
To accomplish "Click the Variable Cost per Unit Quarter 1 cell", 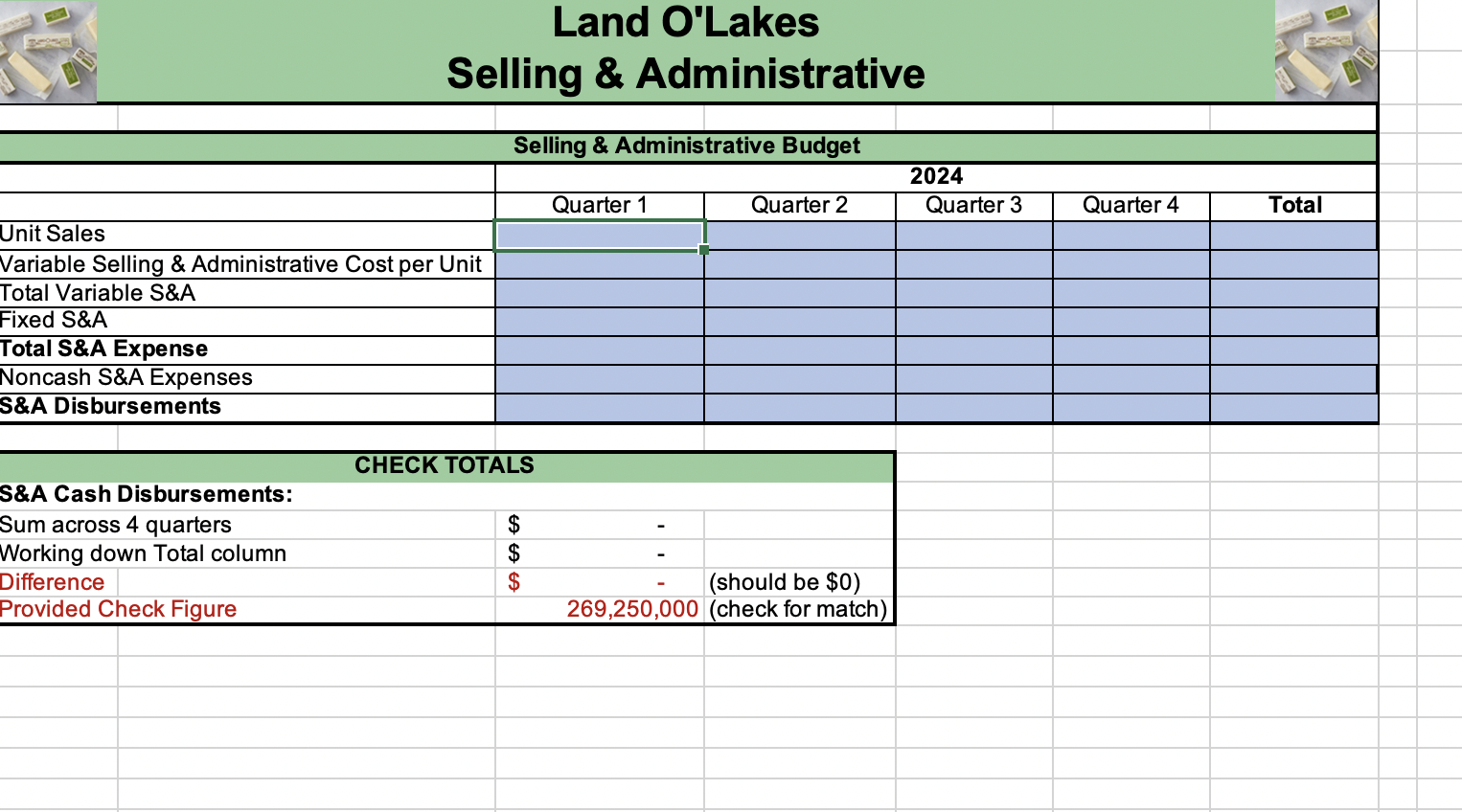I will tap(600, 264).
